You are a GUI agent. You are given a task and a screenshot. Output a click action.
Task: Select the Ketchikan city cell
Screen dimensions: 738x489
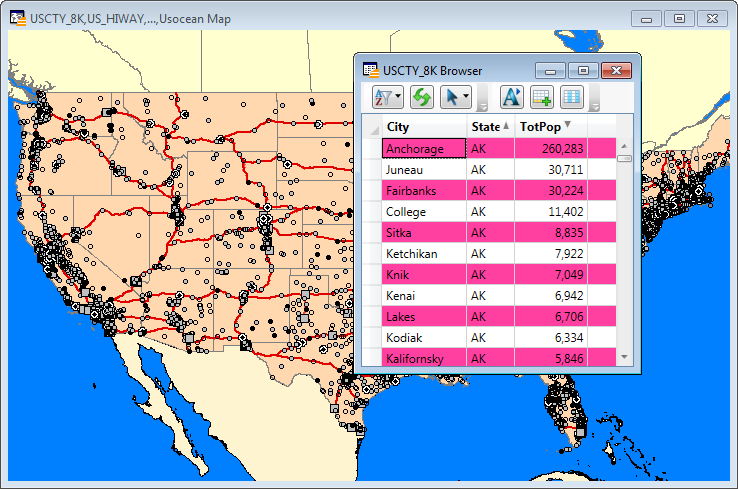click(424, 254)
